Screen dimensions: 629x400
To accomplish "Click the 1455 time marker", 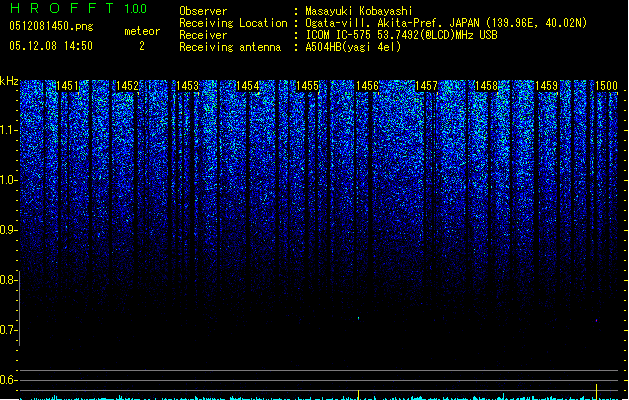I will [307, 86].
